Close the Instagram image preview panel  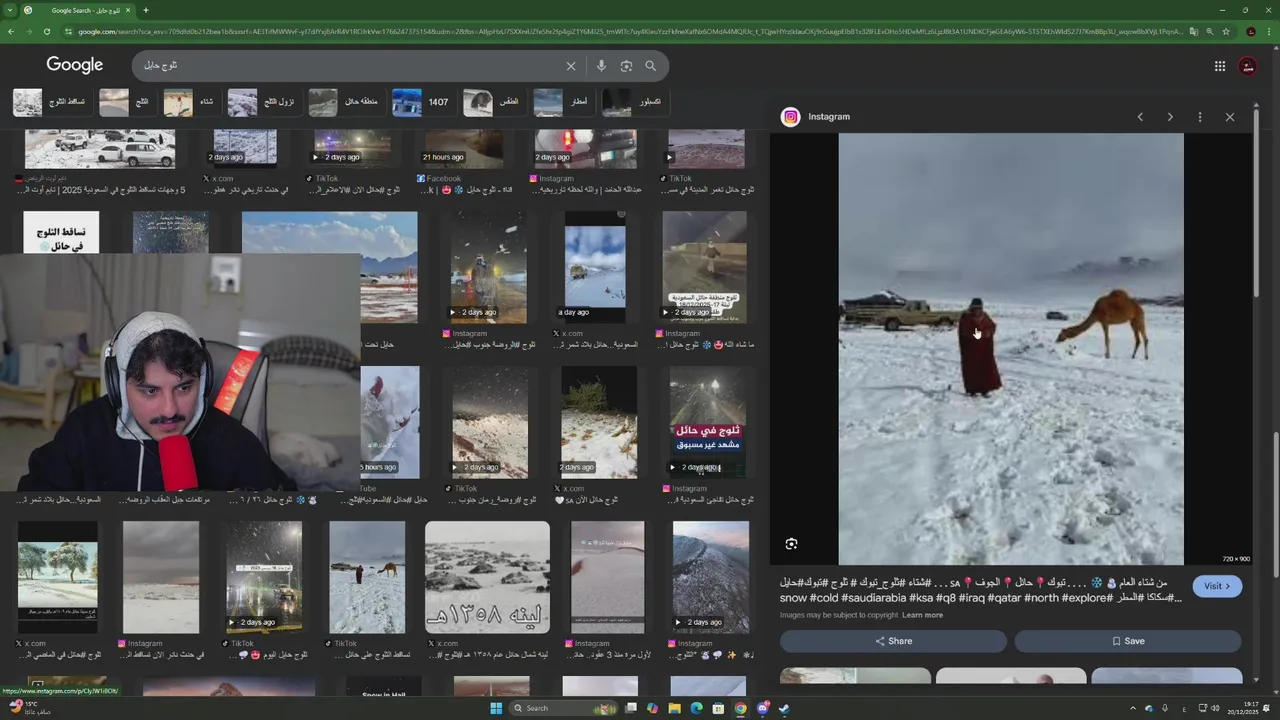point(1230,117)
